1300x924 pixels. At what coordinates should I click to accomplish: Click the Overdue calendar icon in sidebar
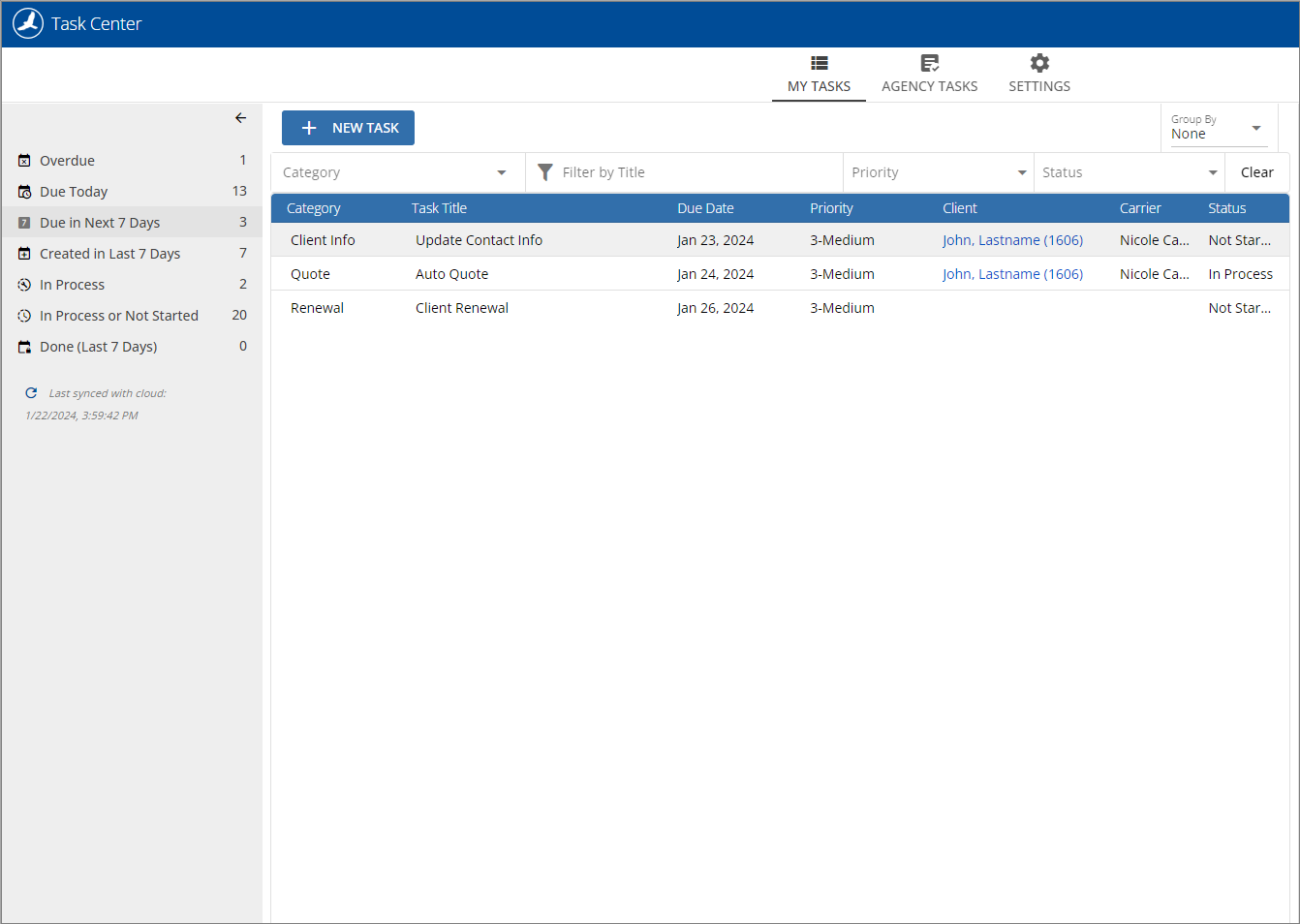coord(23,160)
